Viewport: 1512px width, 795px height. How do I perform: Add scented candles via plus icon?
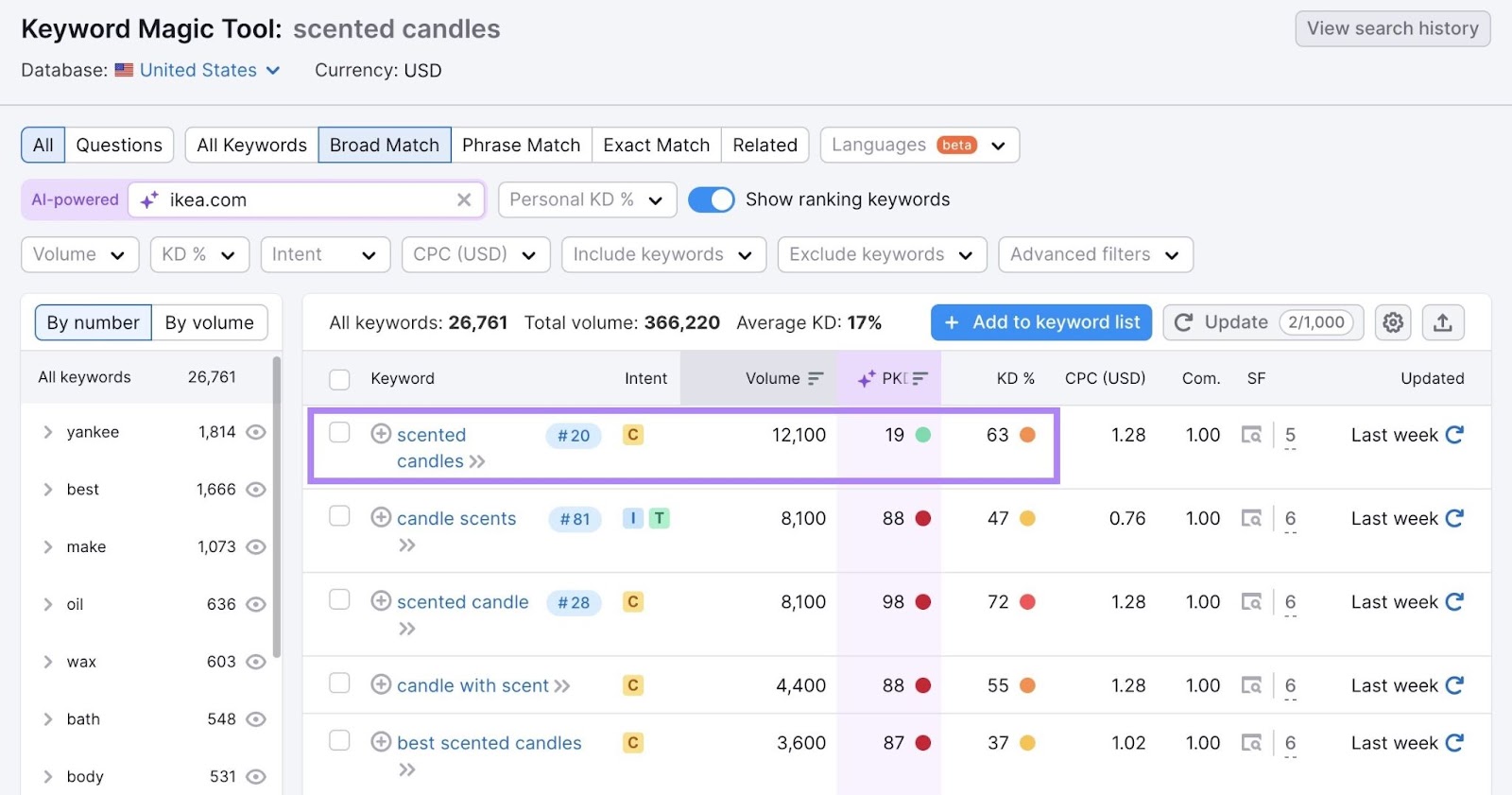point(381,434)
